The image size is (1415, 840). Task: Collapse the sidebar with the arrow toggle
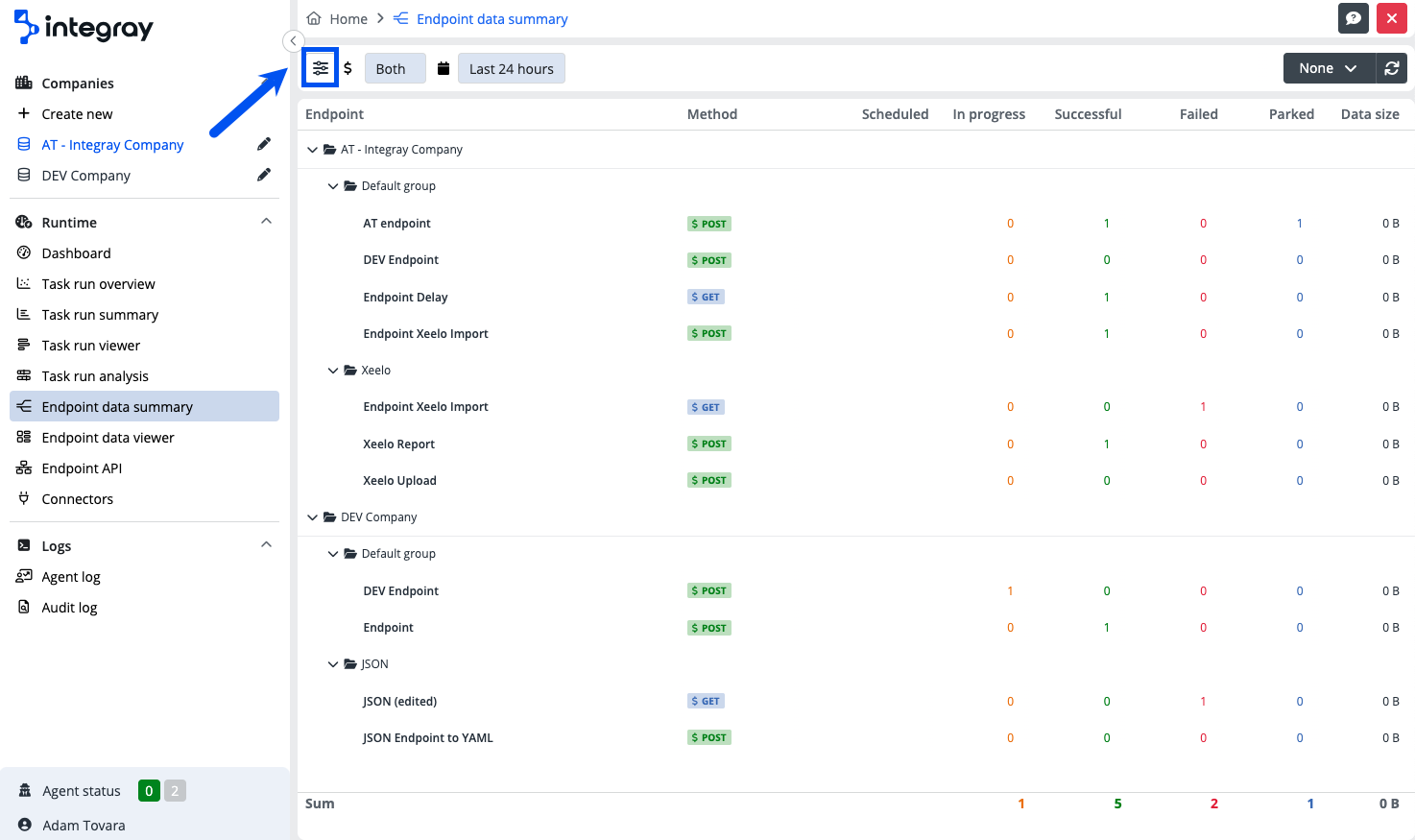[x=292, y=41]
